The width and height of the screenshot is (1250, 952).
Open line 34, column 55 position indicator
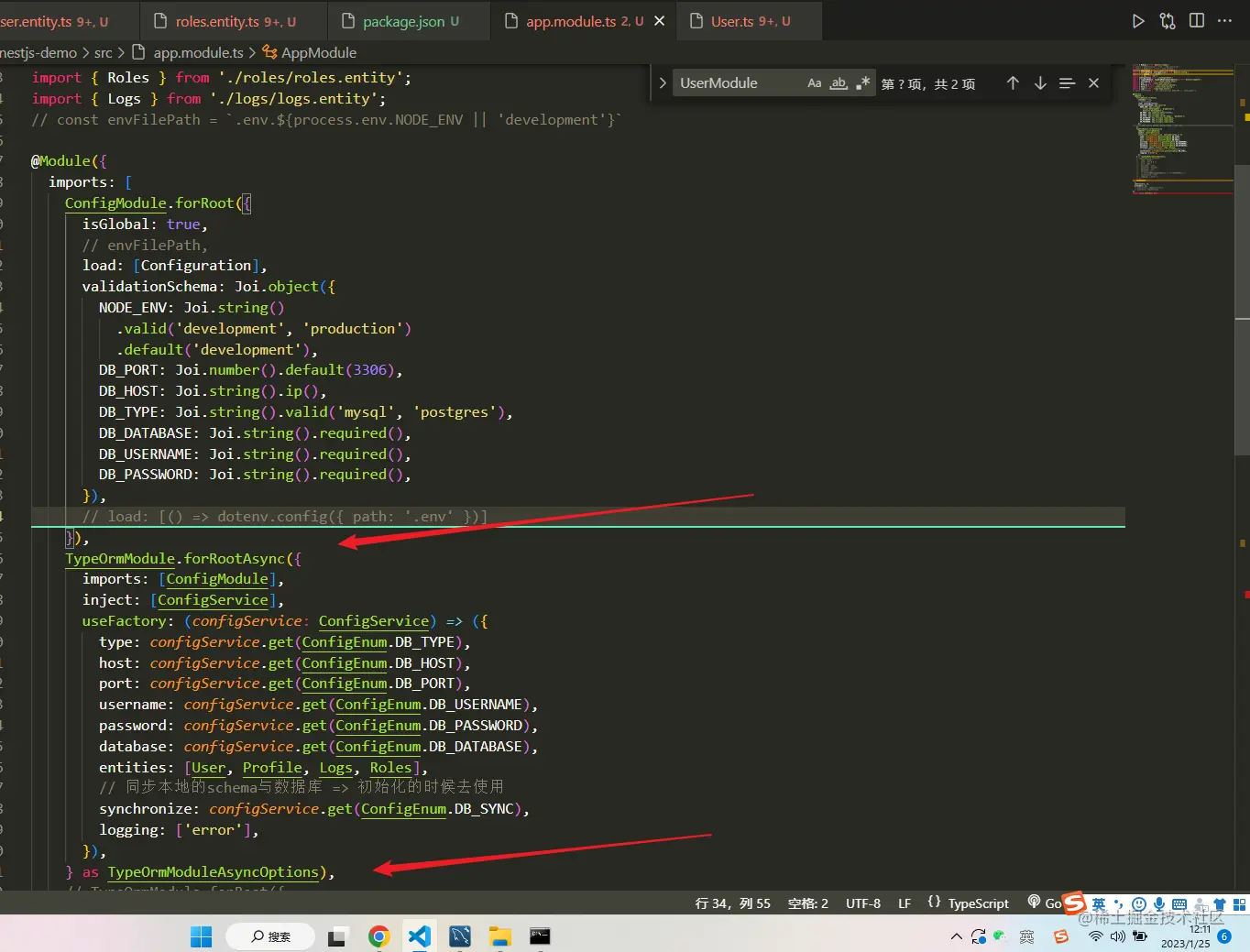coord(733,903)
